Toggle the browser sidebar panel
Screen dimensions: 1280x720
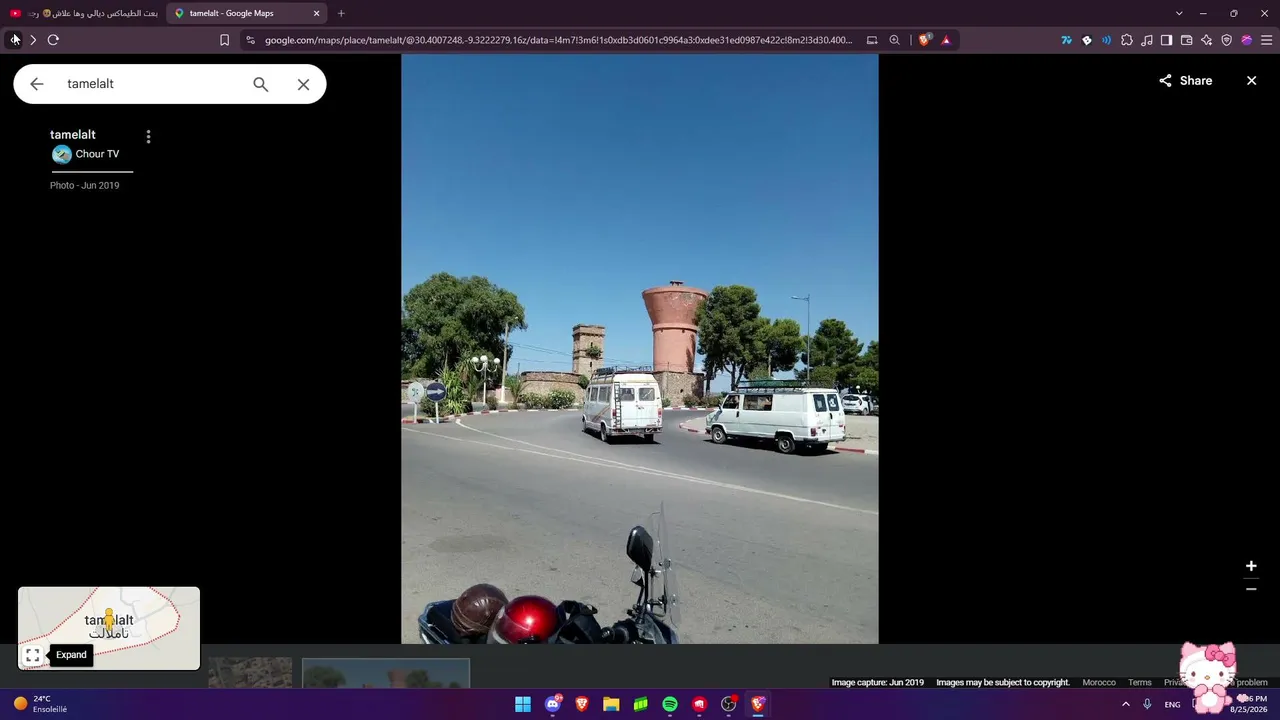coord(1166,40)
